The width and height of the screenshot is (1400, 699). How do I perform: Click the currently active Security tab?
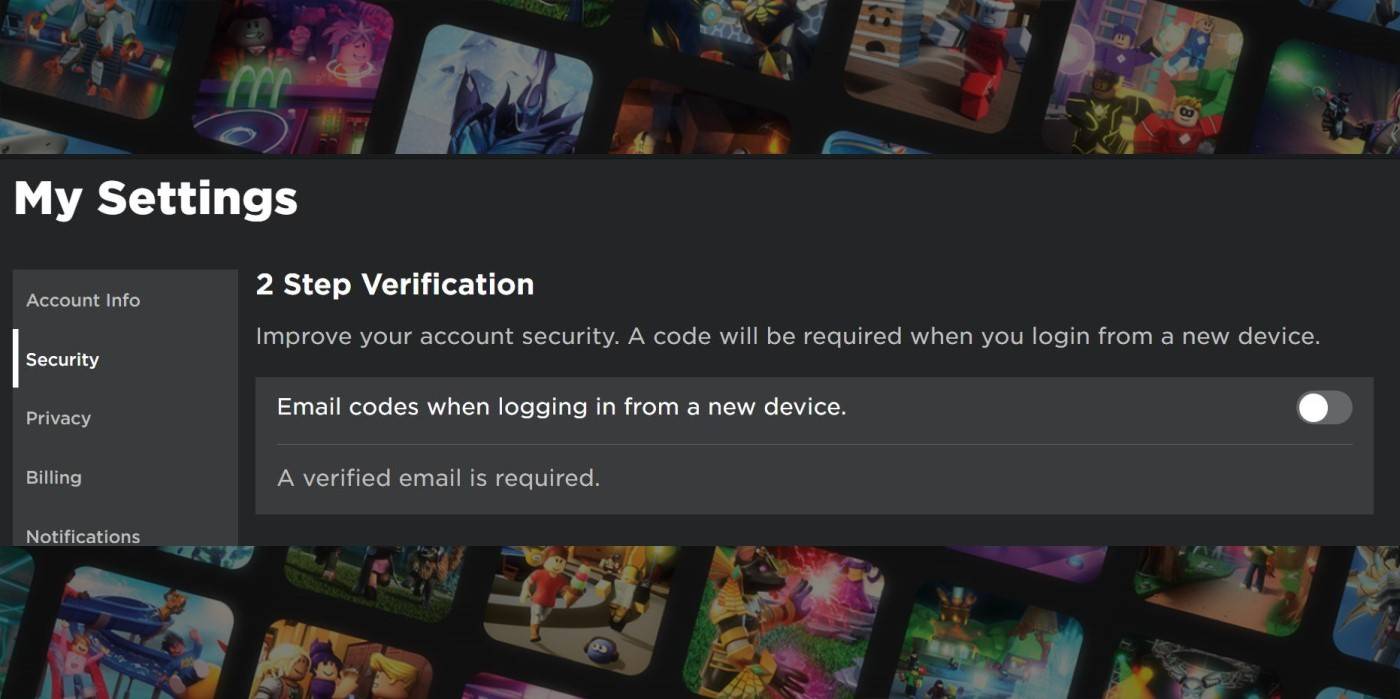point(62,359)
